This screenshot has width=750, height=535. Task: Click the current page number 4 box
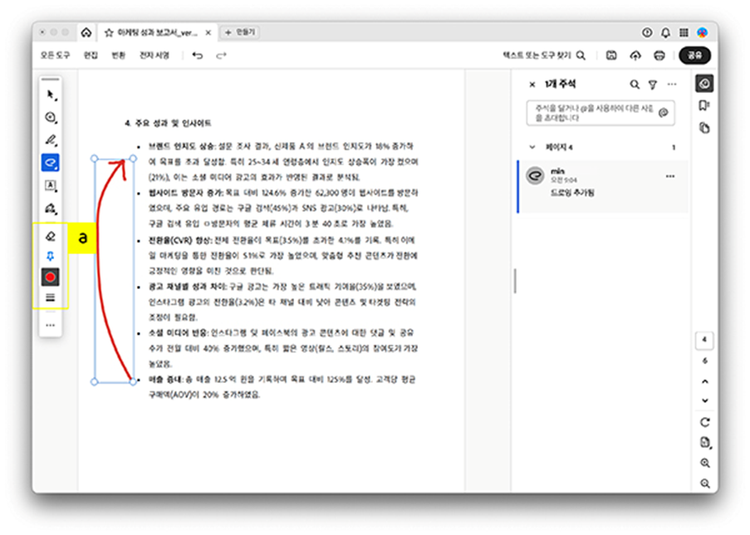click(x=704, y=340)
